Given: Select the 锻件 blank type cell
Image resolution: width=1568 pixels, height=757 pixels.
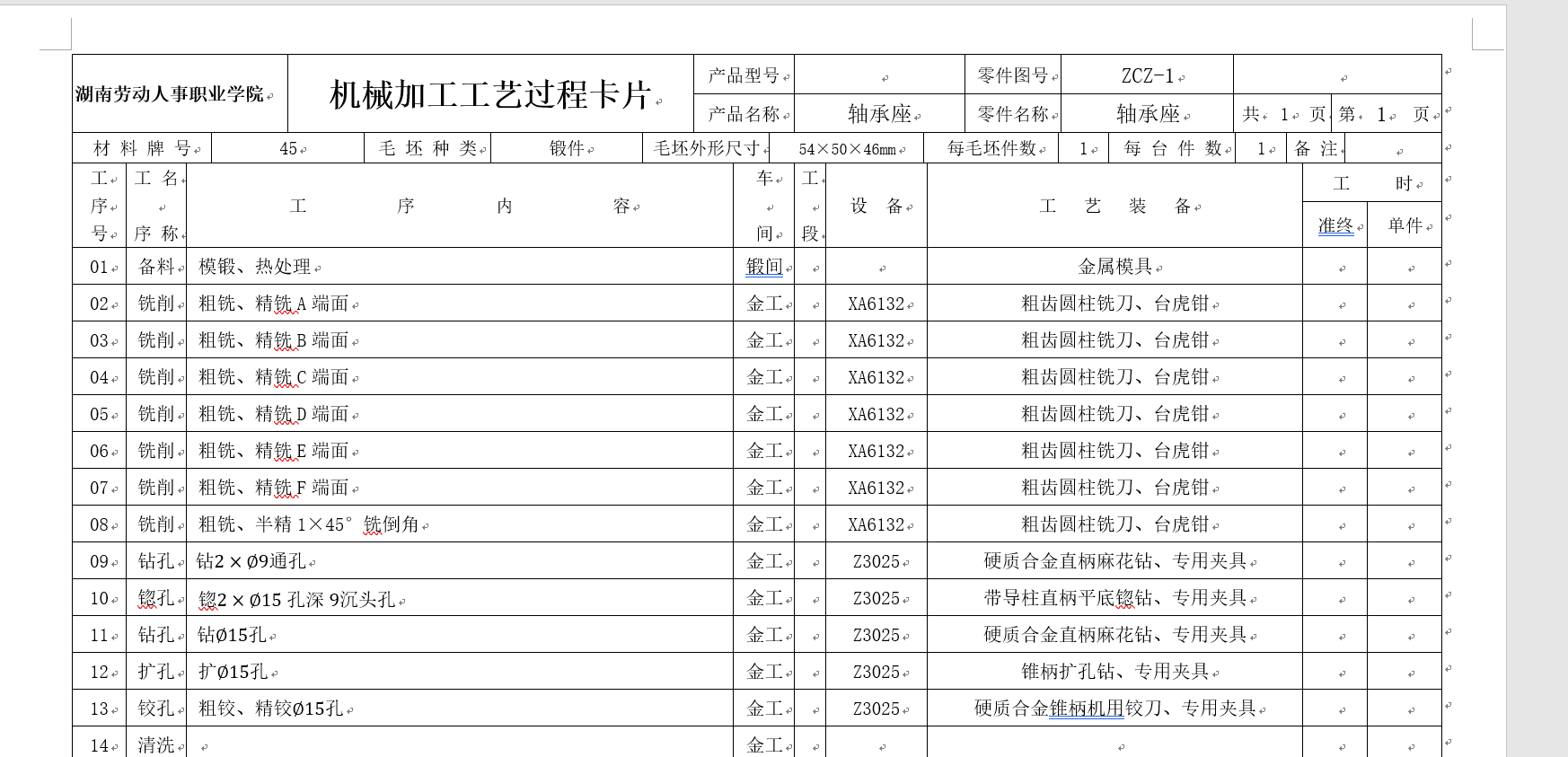Looking at the screenshot, I should (567, 149).
